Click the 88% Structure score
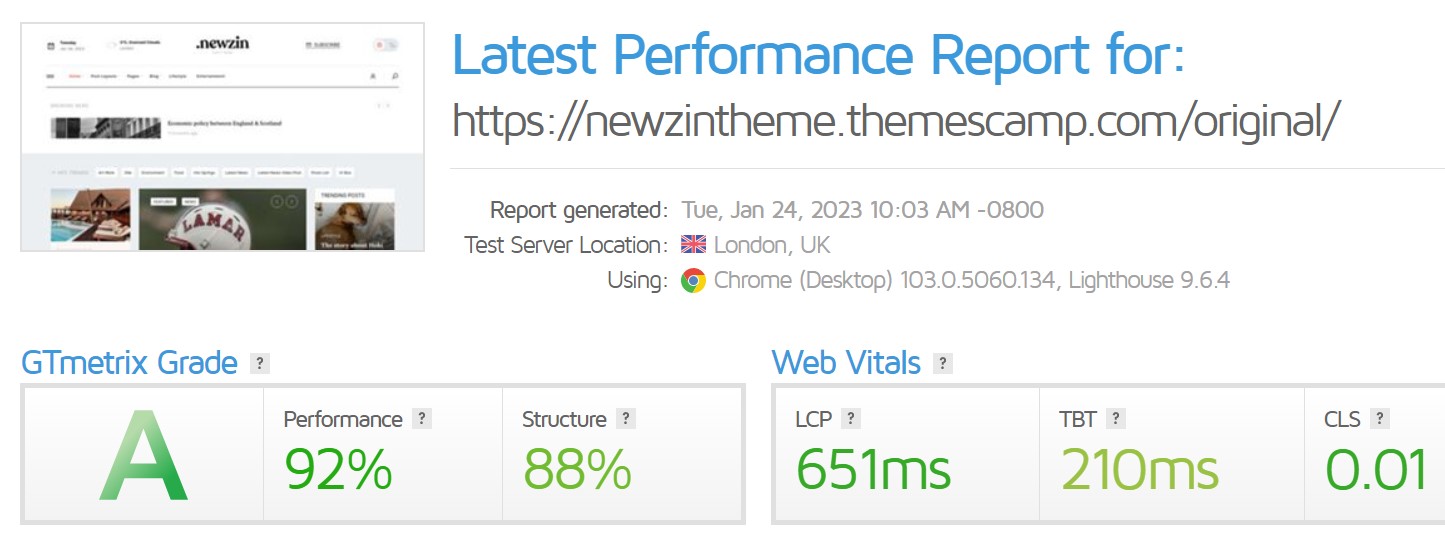Image resolution: width=1445 pixels, height=552 pixels. (577, 469)
